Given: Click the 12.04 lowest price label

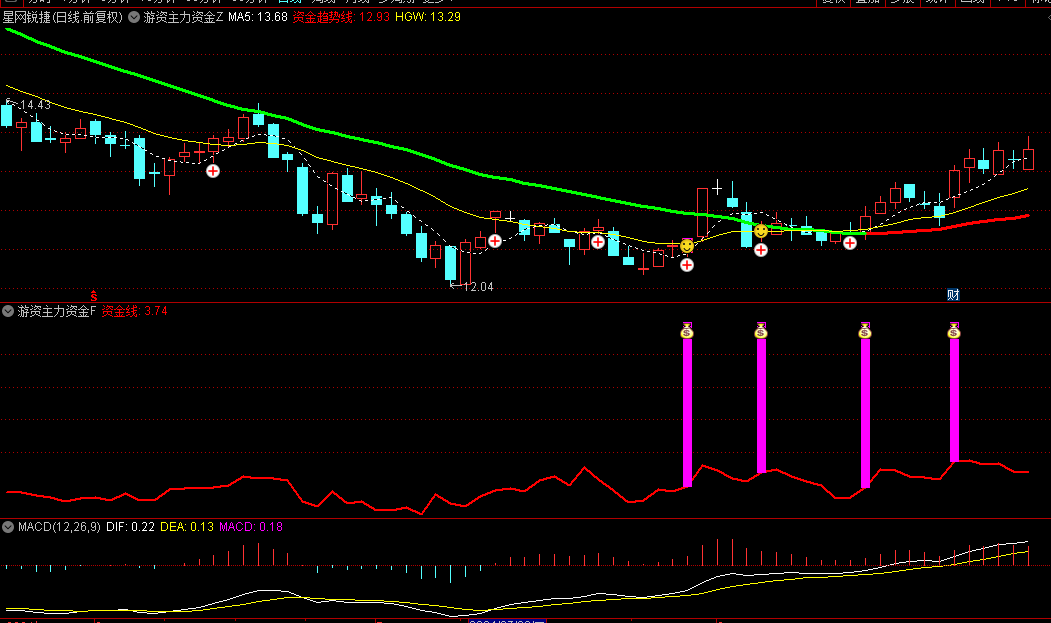Looking at the screenshot, I should pos(479,287).
